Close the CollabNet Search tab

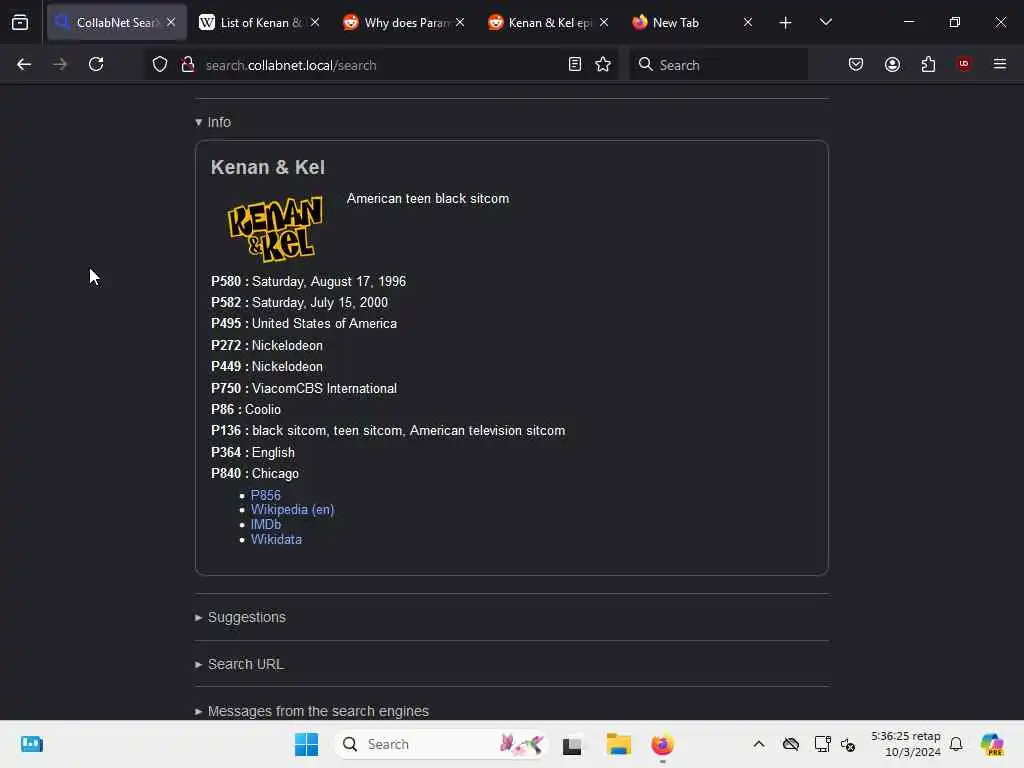(x=171, y=22)
